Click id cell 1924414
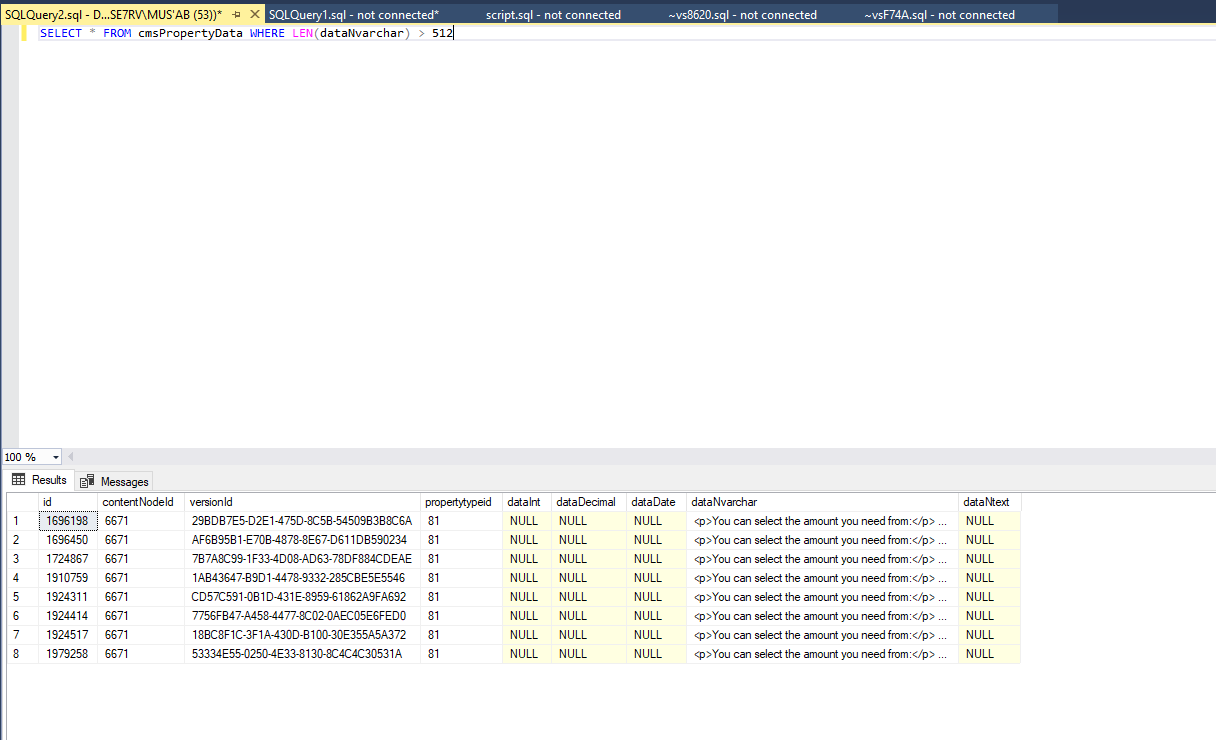This screenshot has height=740, width=1216. (x=68, y=616)
